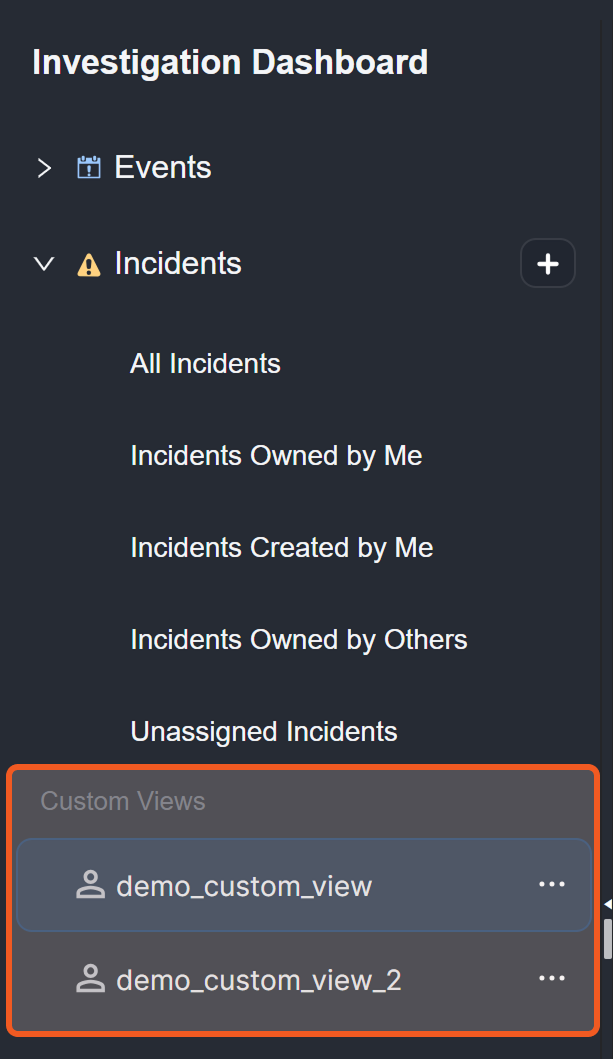Click the sidebar vertical scrollbar handle
Image resolution: width=613 pixels, height=1059 pixels.
607,938
